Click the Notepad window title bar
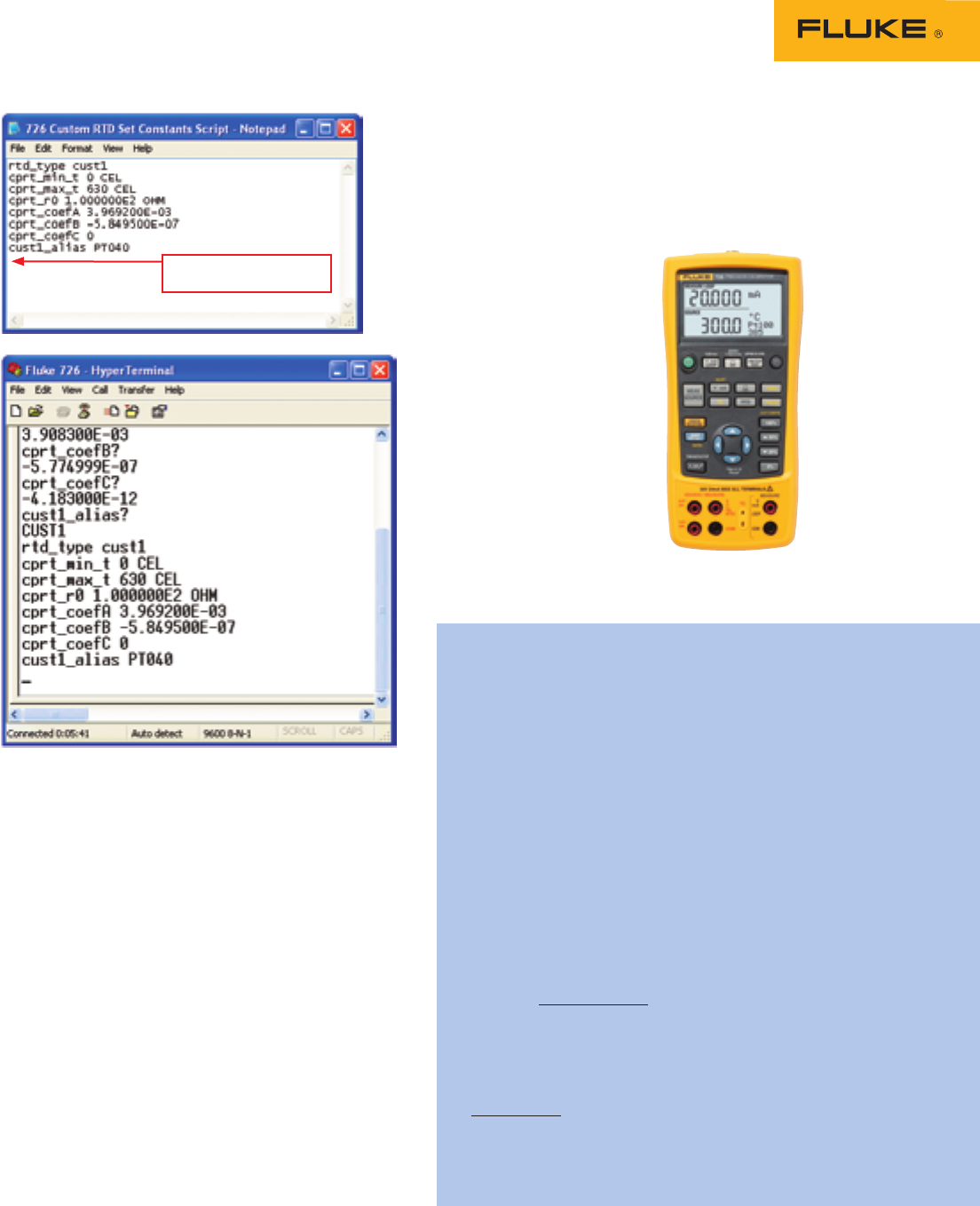 pos(182,129)
